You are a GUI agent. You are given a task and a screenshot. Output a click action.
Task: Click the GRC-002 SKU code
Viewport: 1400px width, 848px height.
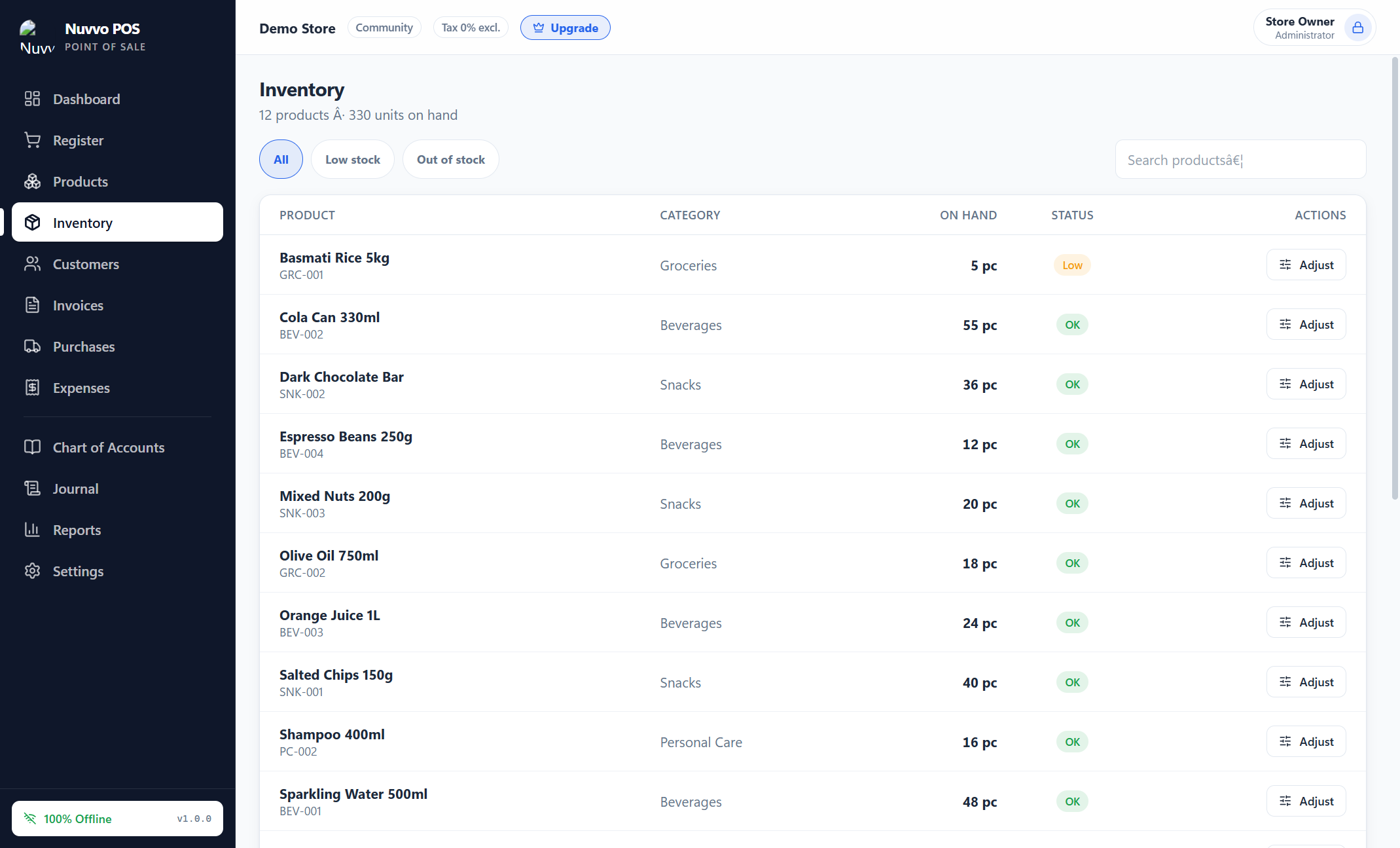coord(302,573)
